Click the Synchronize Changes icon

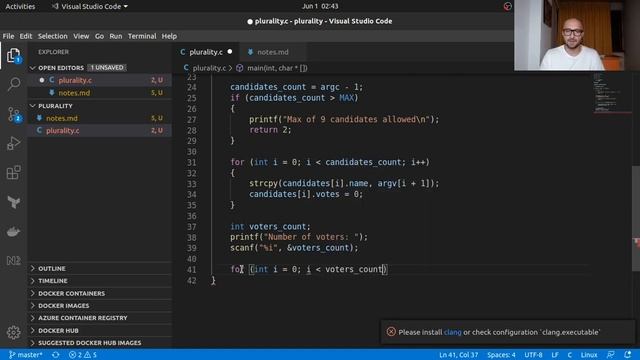click(56, 355)
